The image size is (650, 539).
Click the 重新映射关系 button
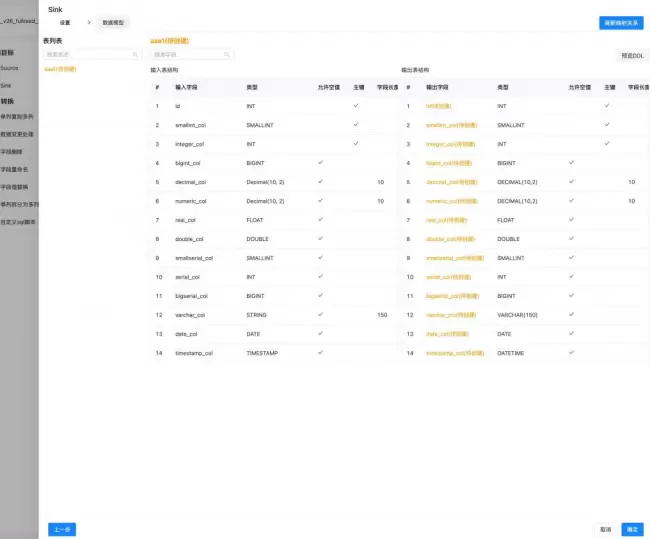pyautogui.click(x=621, y=22)
